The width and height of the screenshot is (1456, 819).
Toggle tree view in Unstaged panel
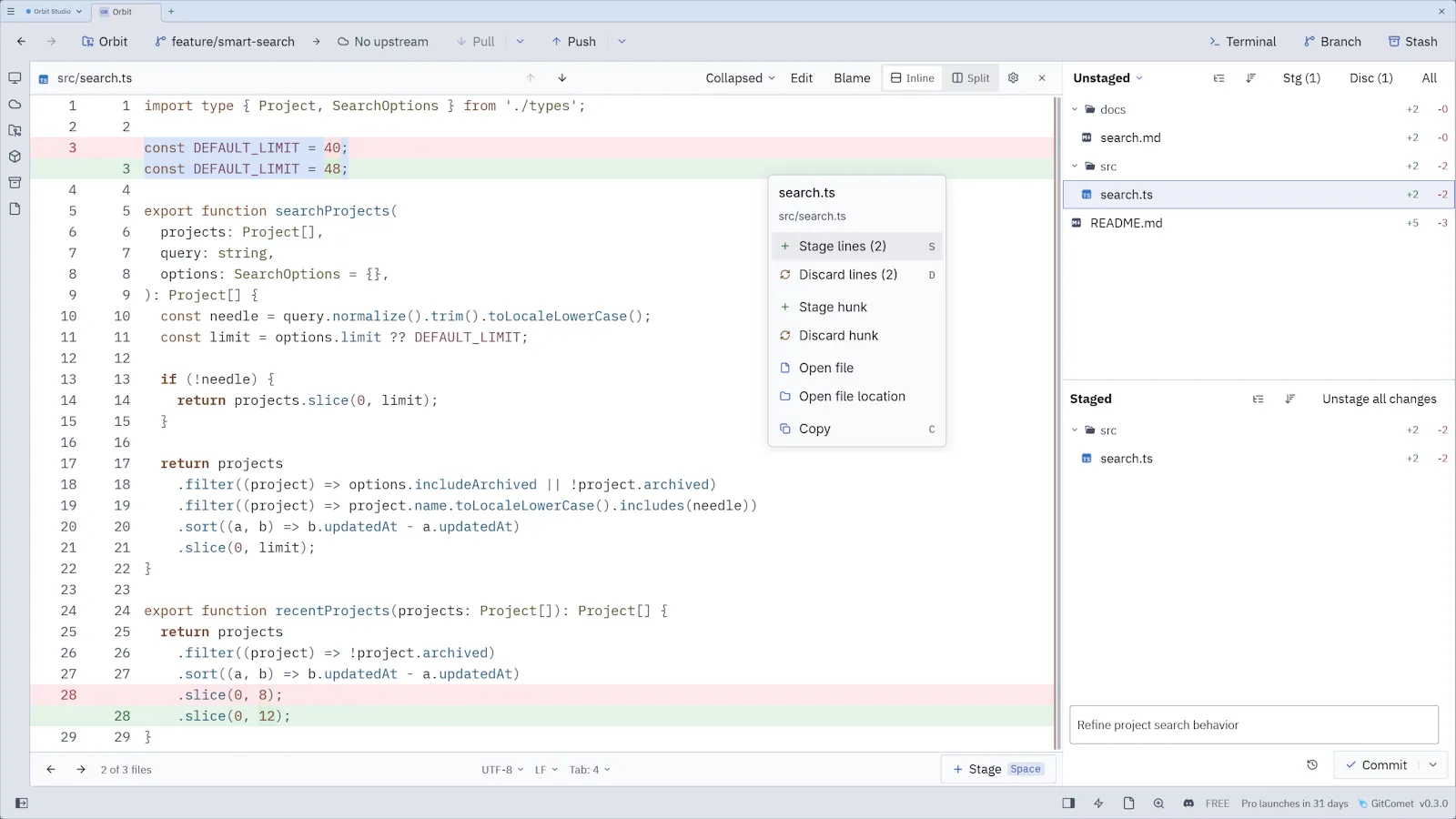(1219, 78)
